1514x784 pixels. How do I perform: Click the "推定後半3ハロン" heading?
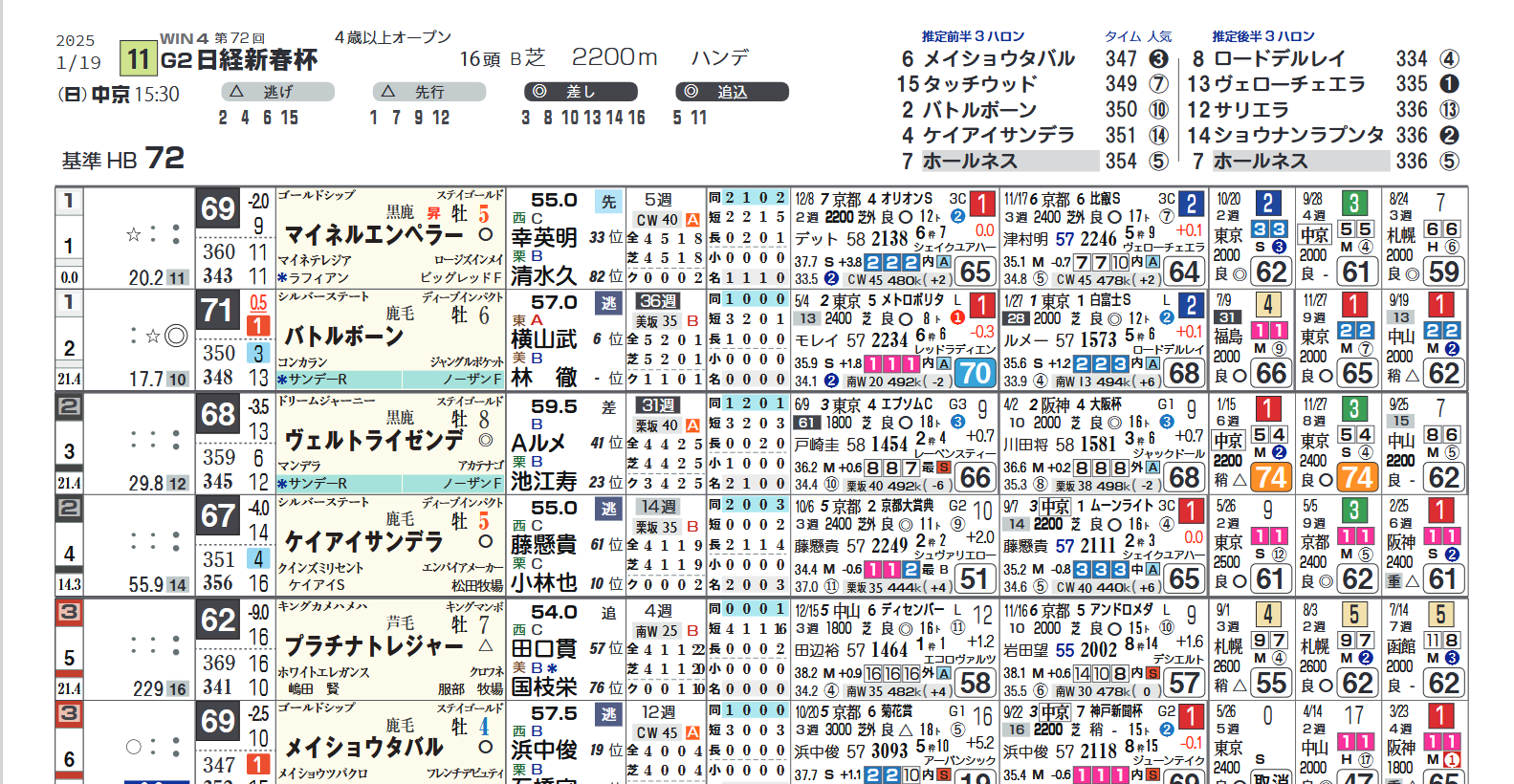[1263, 36]
